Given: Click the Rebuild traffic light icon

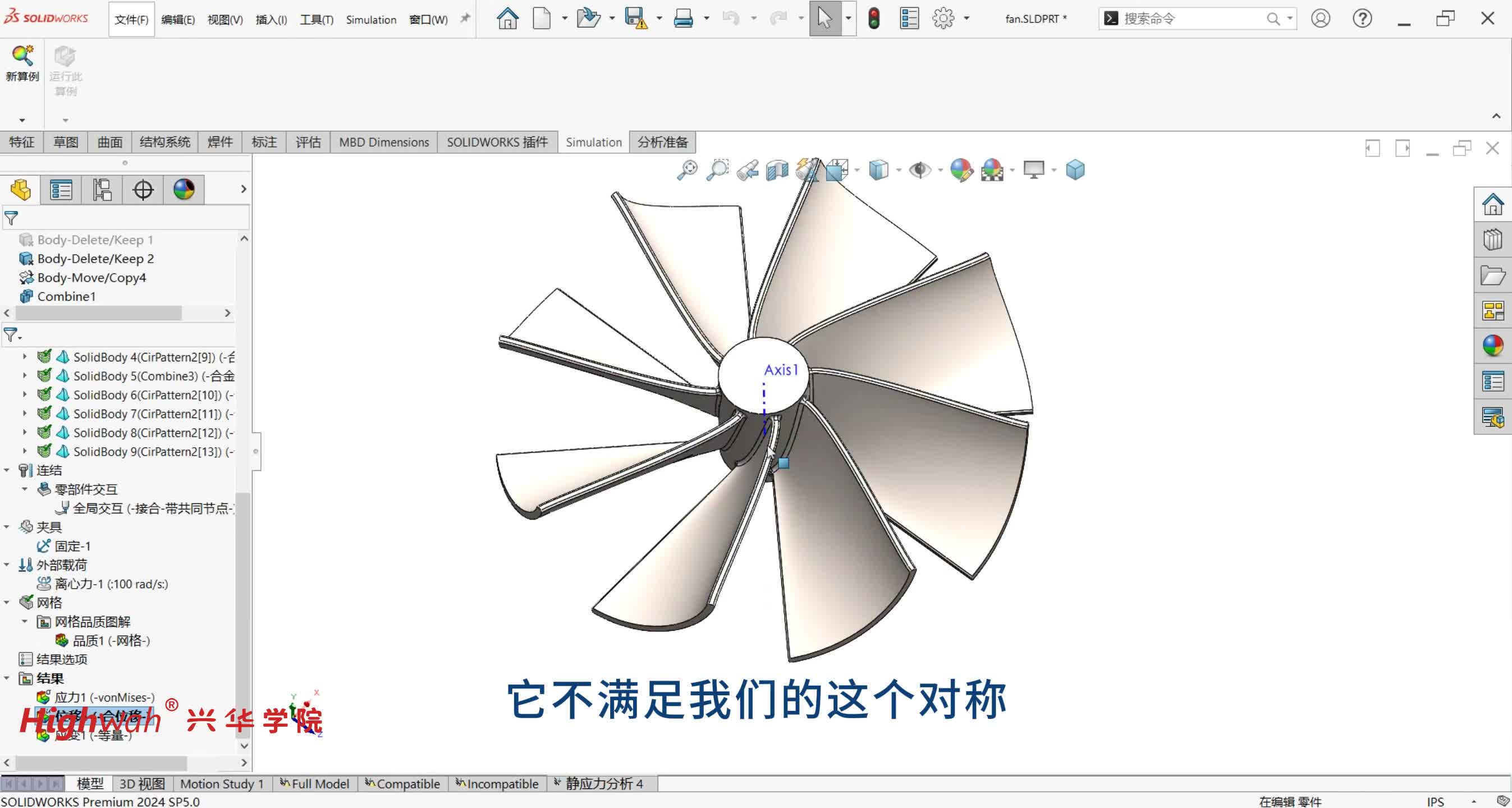Looking at the screenshot, I should (x=873, y=19).
